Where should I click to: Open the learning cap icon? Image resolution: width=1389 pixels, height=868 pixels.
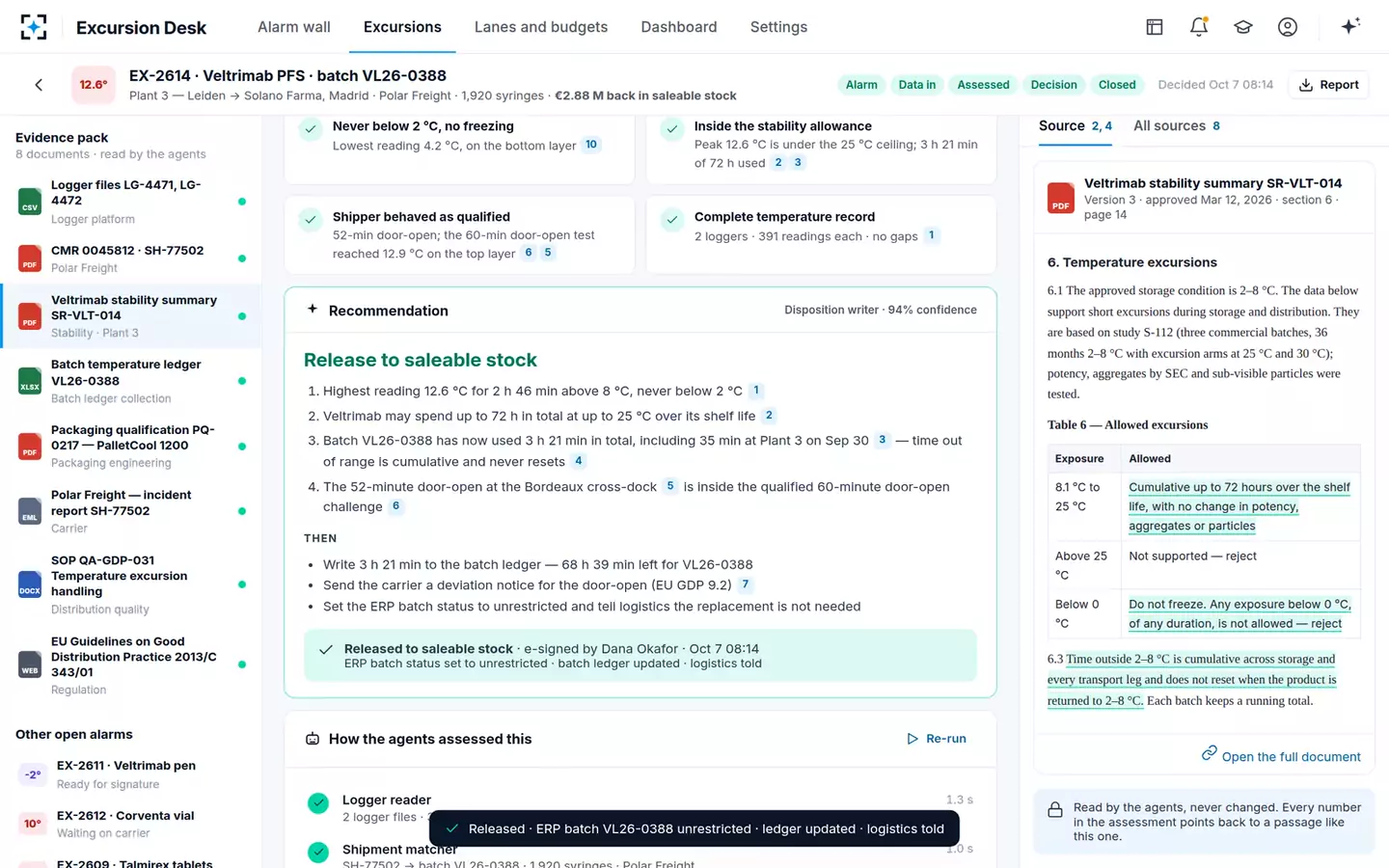(x=1243, y=27)
